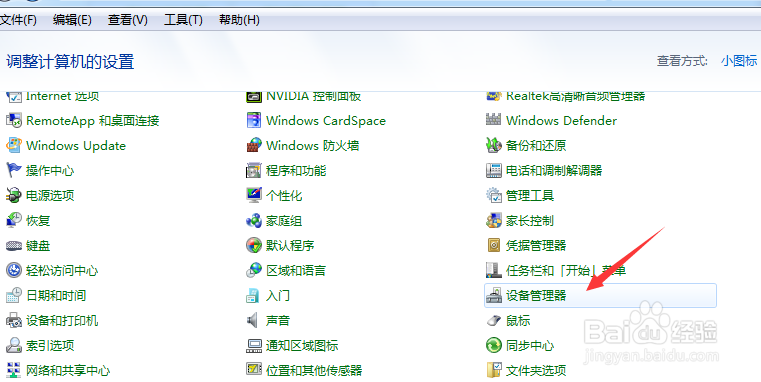Open the 默认程序 icon
Screen dimensions: 761x382
pyautogui.click(x=254, y=246)
